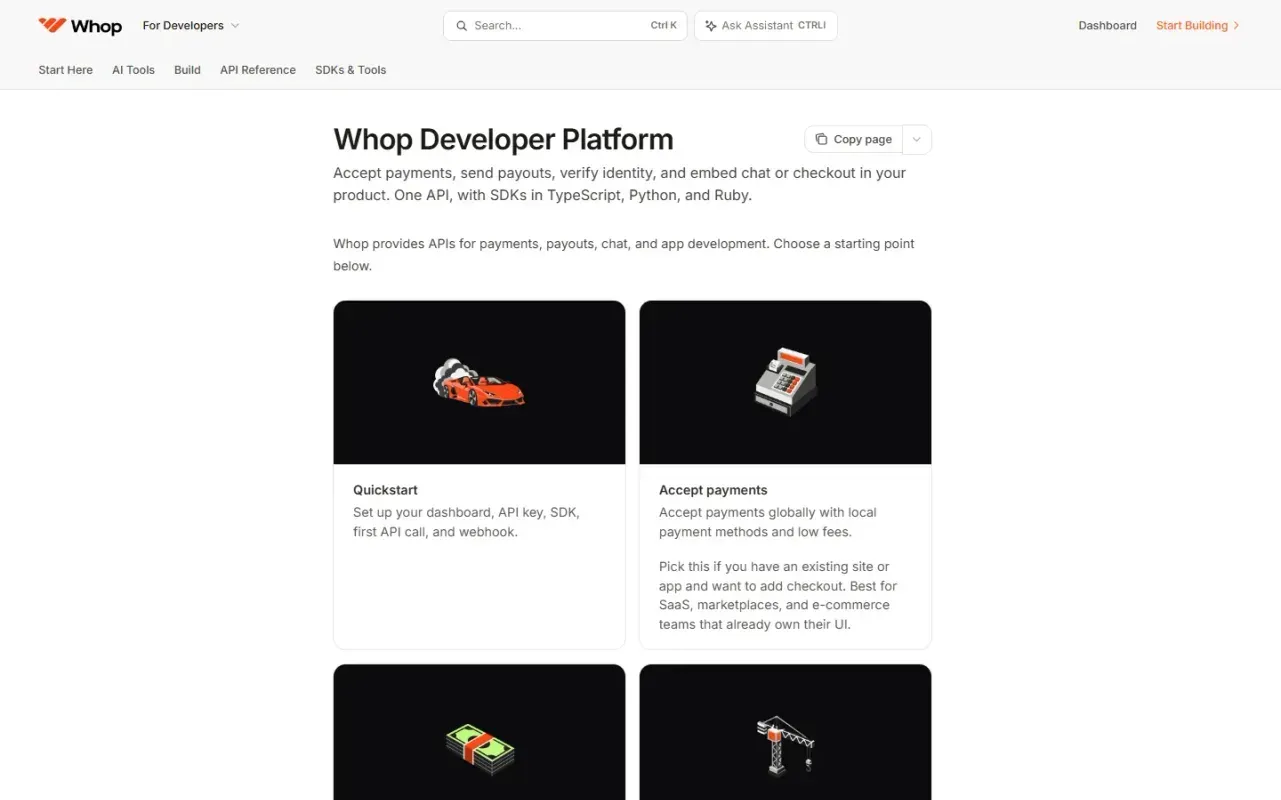Click the Search input field
Viewport: 1281px width, 800px height.
point(565,26)
